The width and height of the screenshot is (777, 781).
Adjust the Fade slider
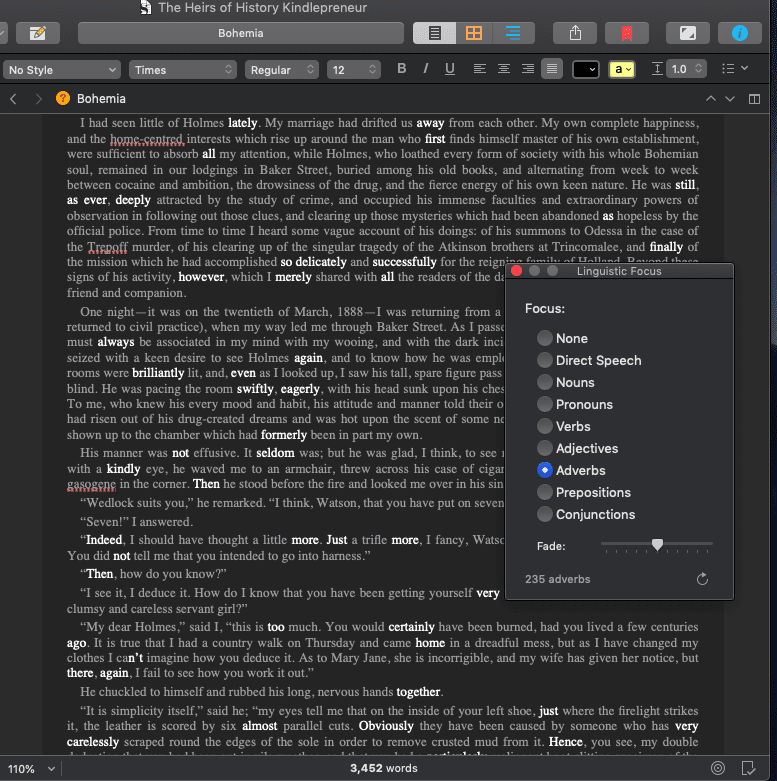(x=657, y=544)
